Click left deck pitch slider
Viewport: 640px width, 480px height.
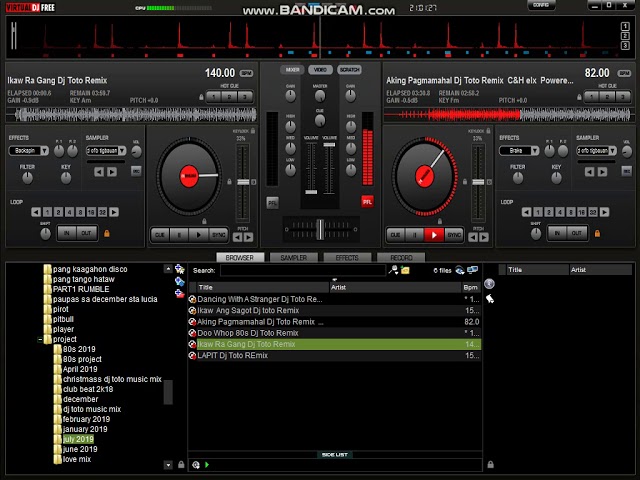point(243,183)
